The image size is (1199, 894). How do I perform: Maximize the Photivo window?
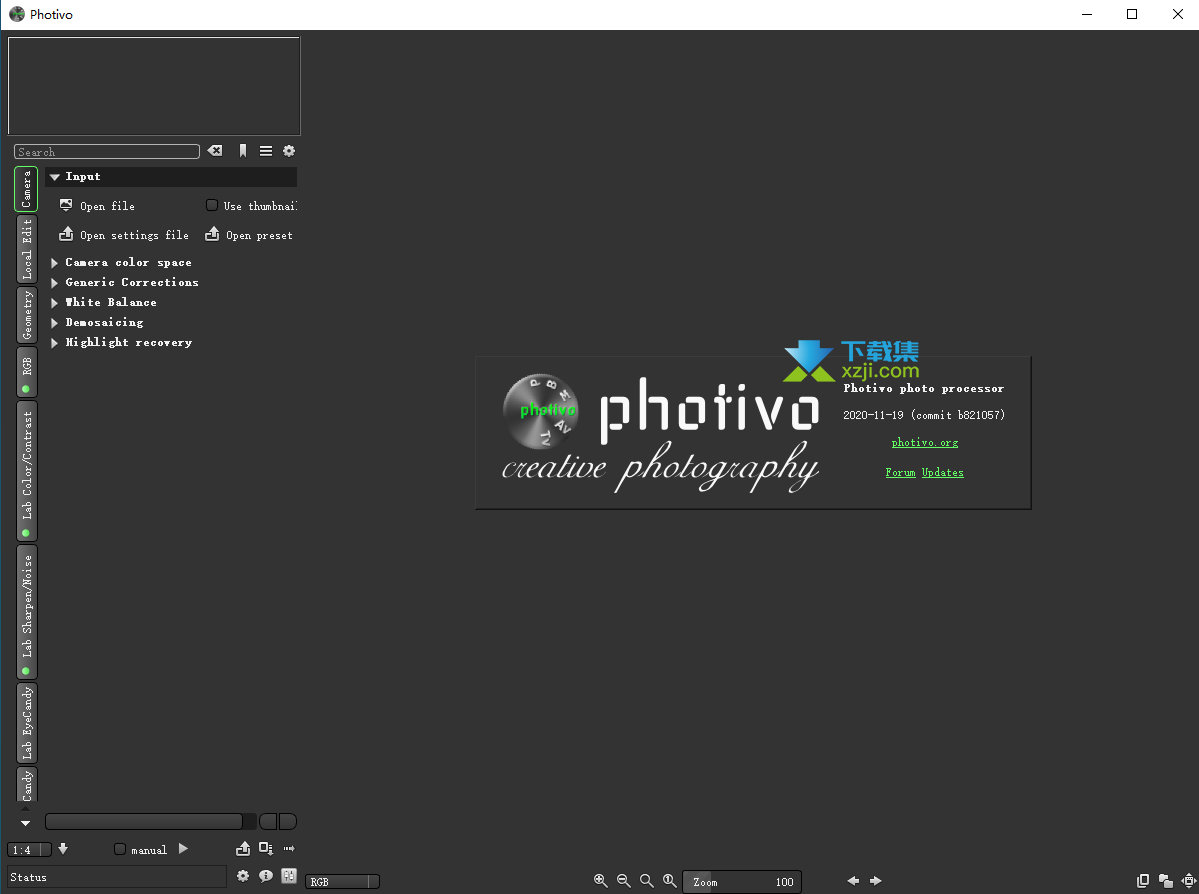1132,15
